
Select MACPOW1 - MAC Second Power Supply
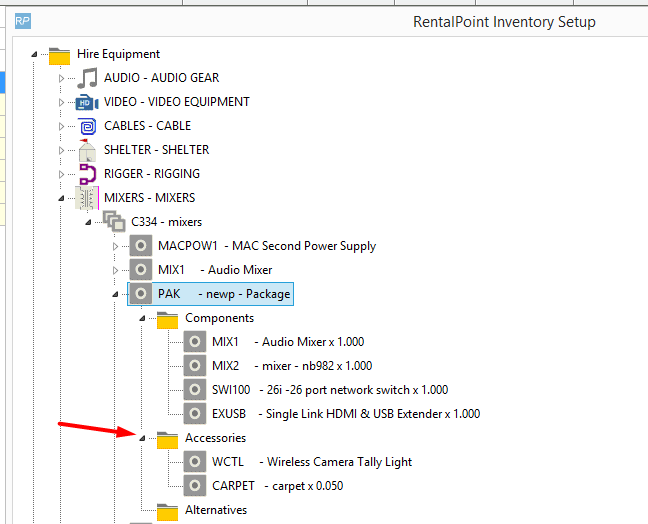pyautogui.click(x=267, y=246)
